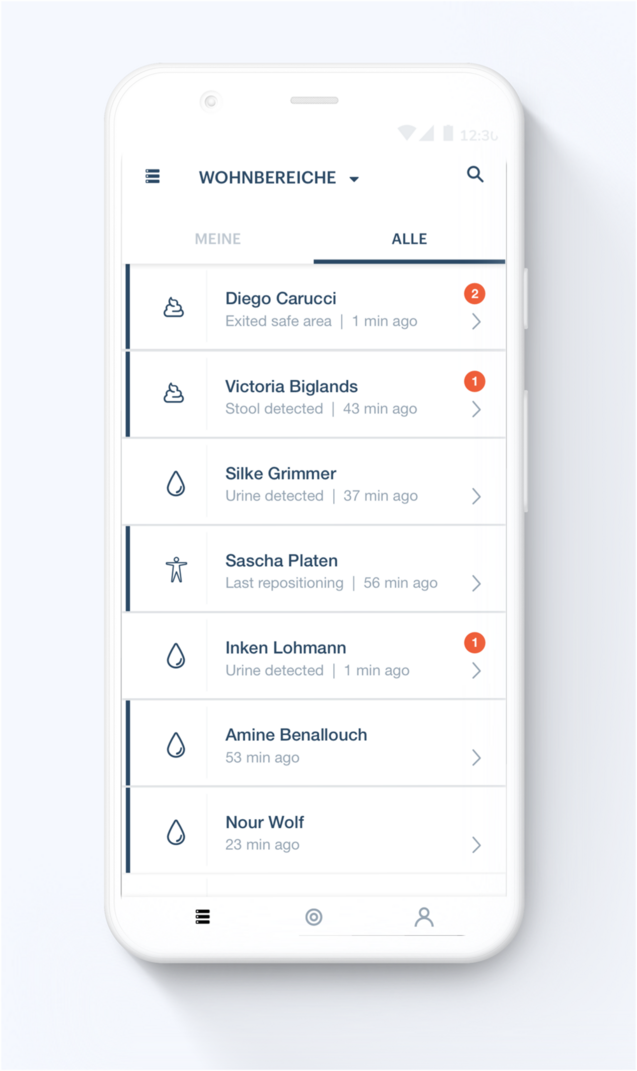This screenshot has height=1071, width=637.
Task: Click urine drop icon for Silke Grimmer
Action: point(175,484)
